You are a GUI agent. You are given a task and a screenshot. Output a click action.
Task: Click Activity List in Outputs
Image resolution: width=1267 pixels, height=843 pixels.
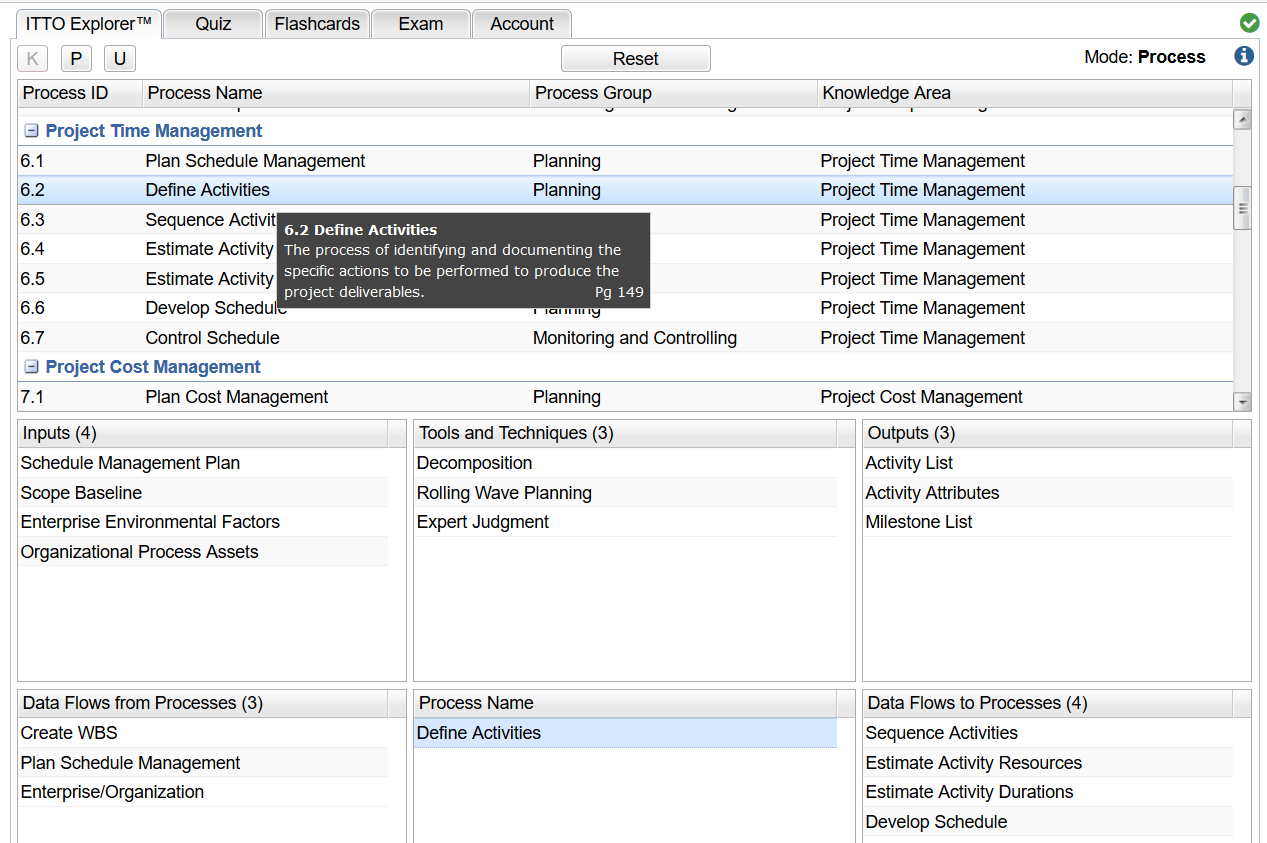[x=909, y=463]
